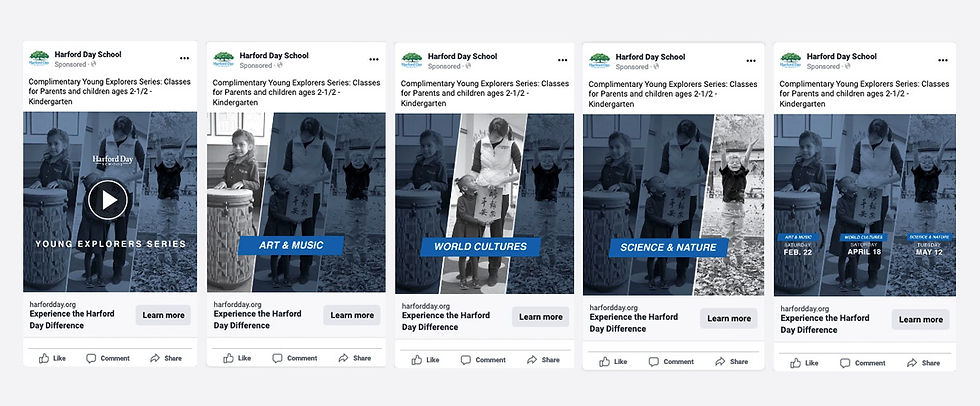Play the Young Explorers Series video
Image resolution: width=980 pixels, height=406 pixels.
108,200
